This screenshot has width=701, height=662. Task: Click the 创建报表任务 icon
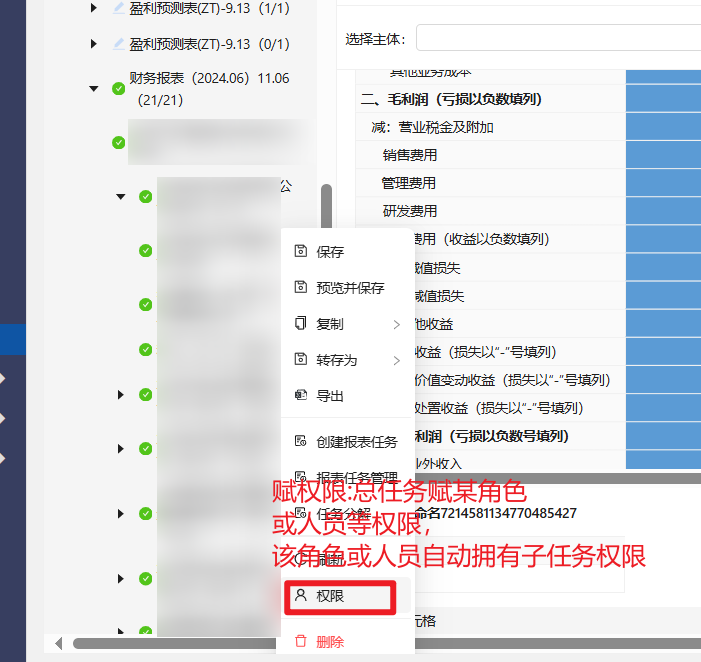[x=301, y=441]
